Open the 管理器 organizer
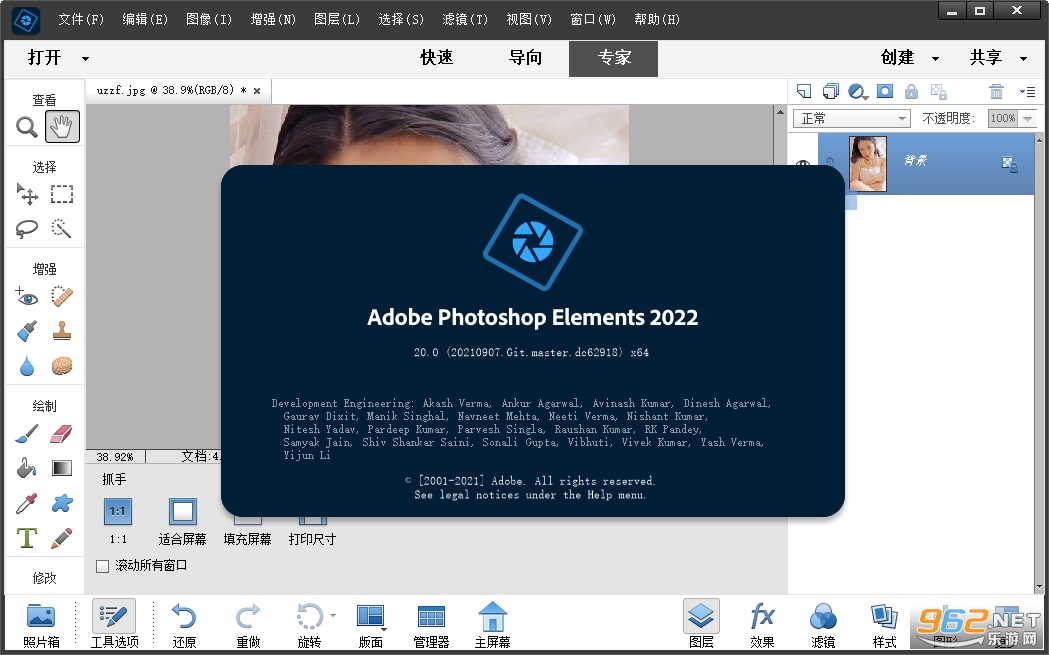Viewport: 1049px width, 655px height. pos(431,624)
